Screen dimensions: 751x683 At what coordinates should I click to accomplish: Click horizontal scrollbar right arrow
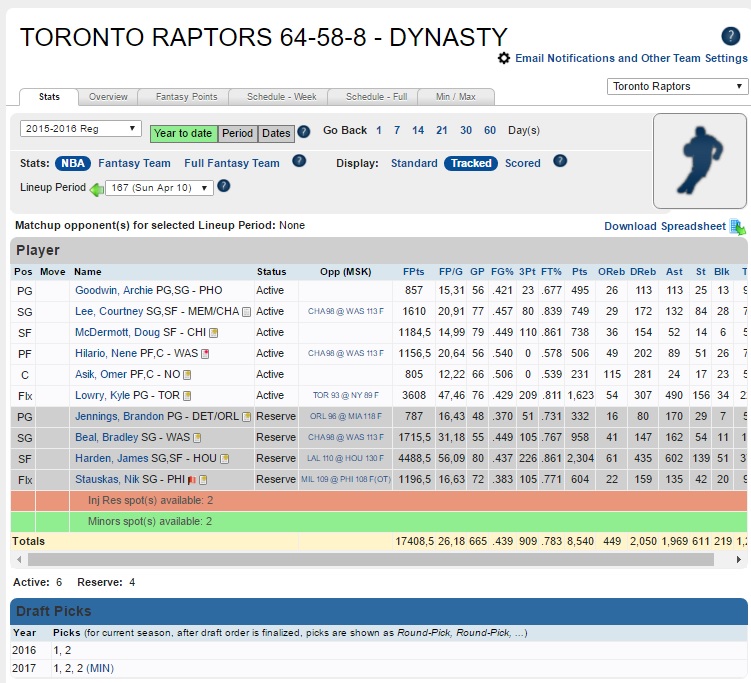[x=739, y=559]
